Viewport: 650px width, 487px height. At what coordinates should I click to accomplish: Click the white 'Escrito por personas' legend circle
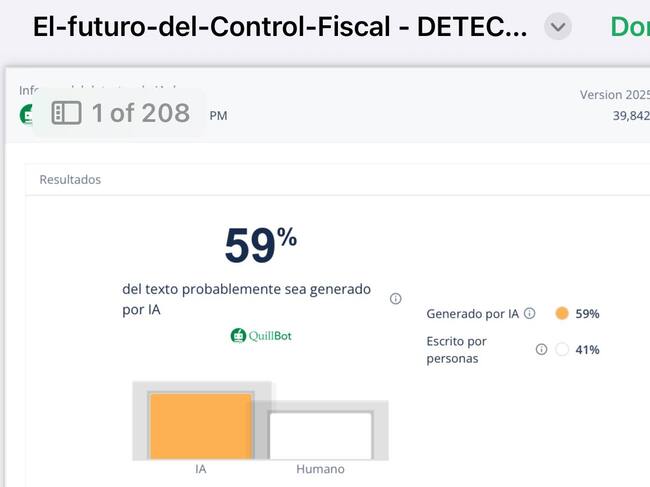pos(562,349)
